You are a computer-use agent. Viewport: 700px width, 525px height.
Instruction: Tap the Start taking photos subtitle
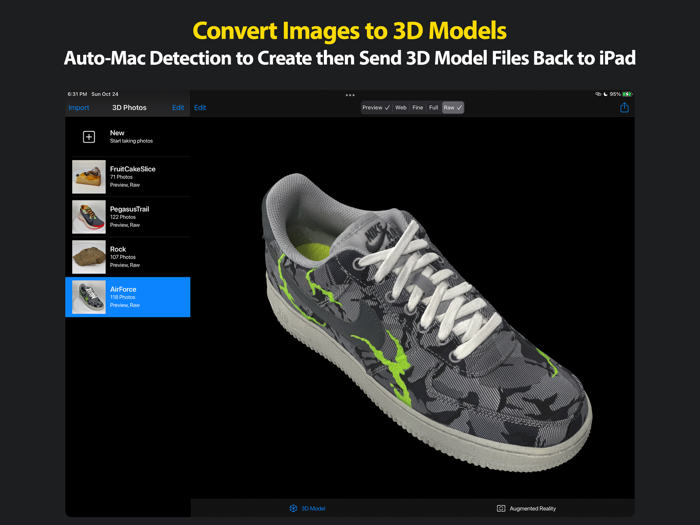click(131, 141)
